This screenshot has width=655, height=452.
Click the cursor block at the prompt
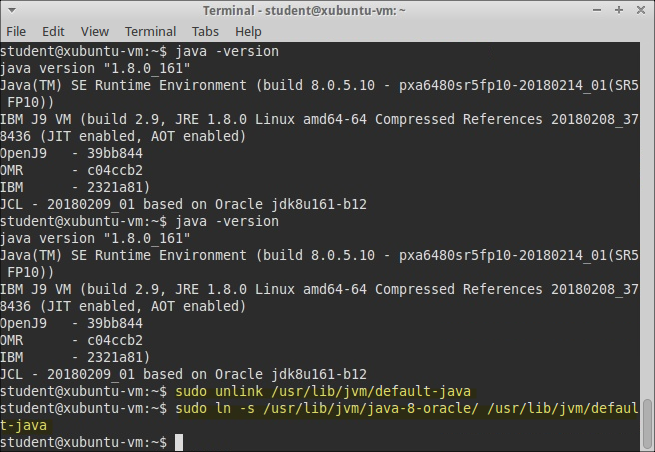pos(179,442)
